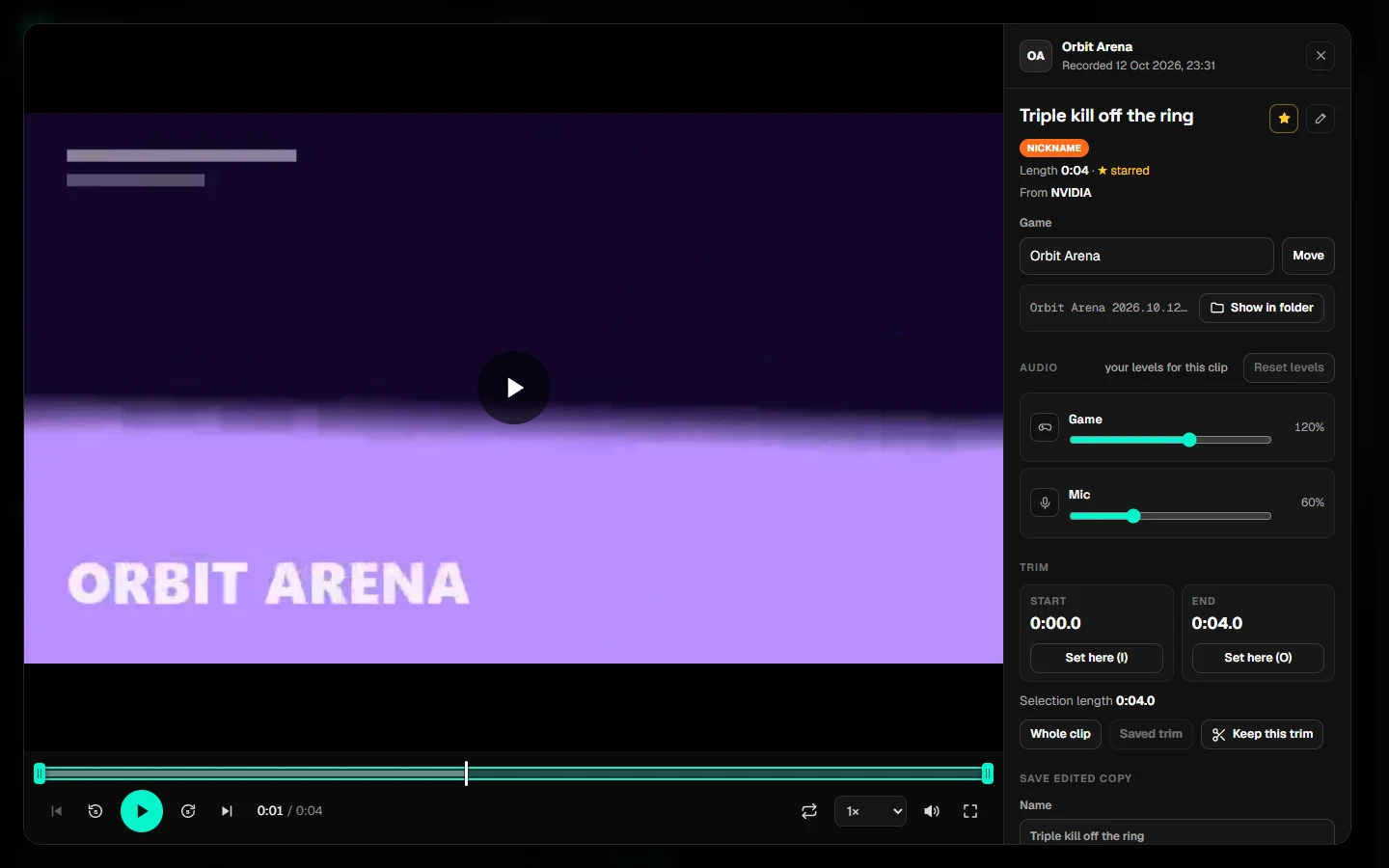This screenshot has height=868, width=1389.
Task: Click the Orbit Arena game field
Action: point(1147,256)
